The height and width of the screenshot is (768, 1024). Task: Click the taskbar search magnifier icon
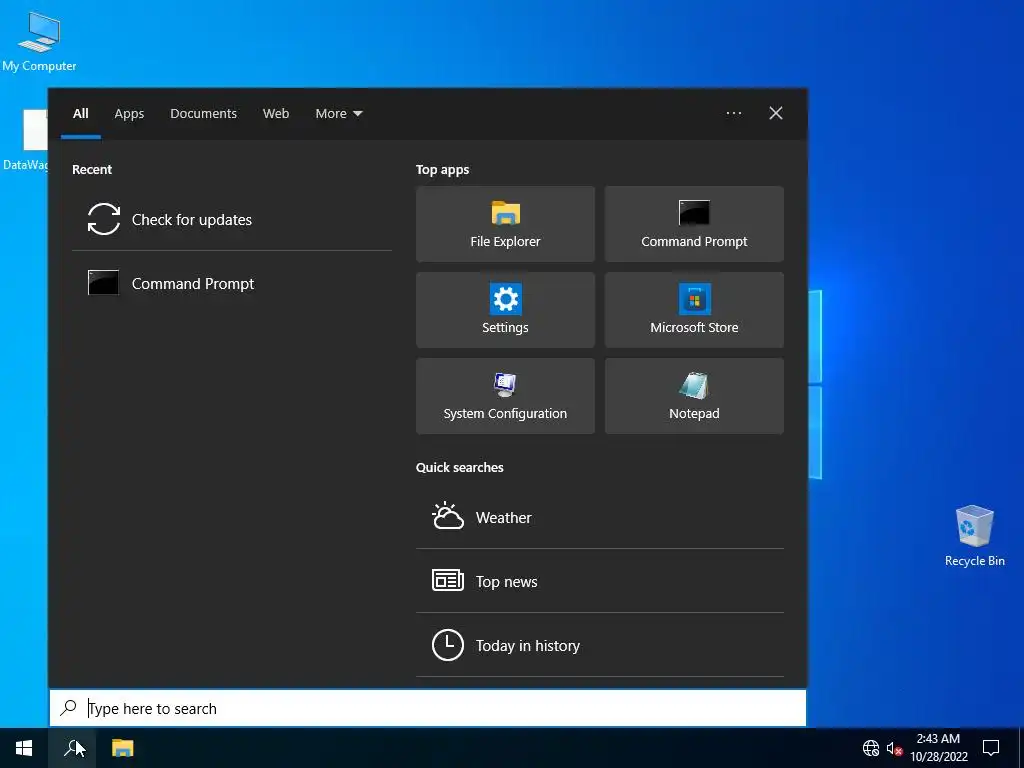tap(72, 748)
